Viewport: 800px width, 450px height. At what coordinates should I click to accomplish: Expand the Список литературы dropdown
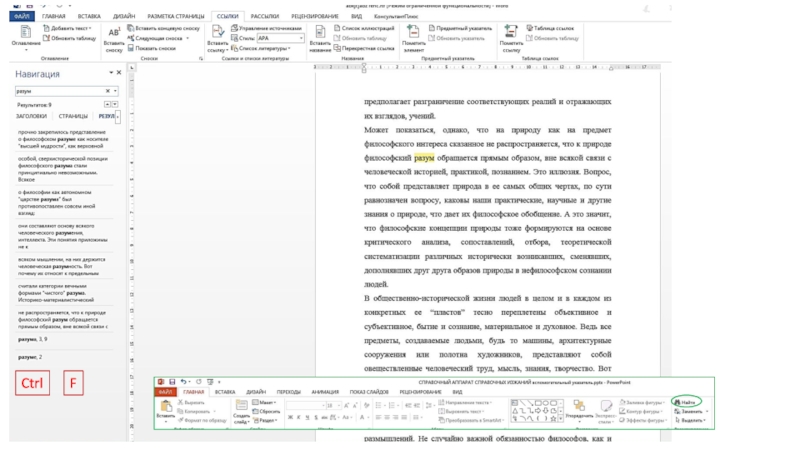290,47
